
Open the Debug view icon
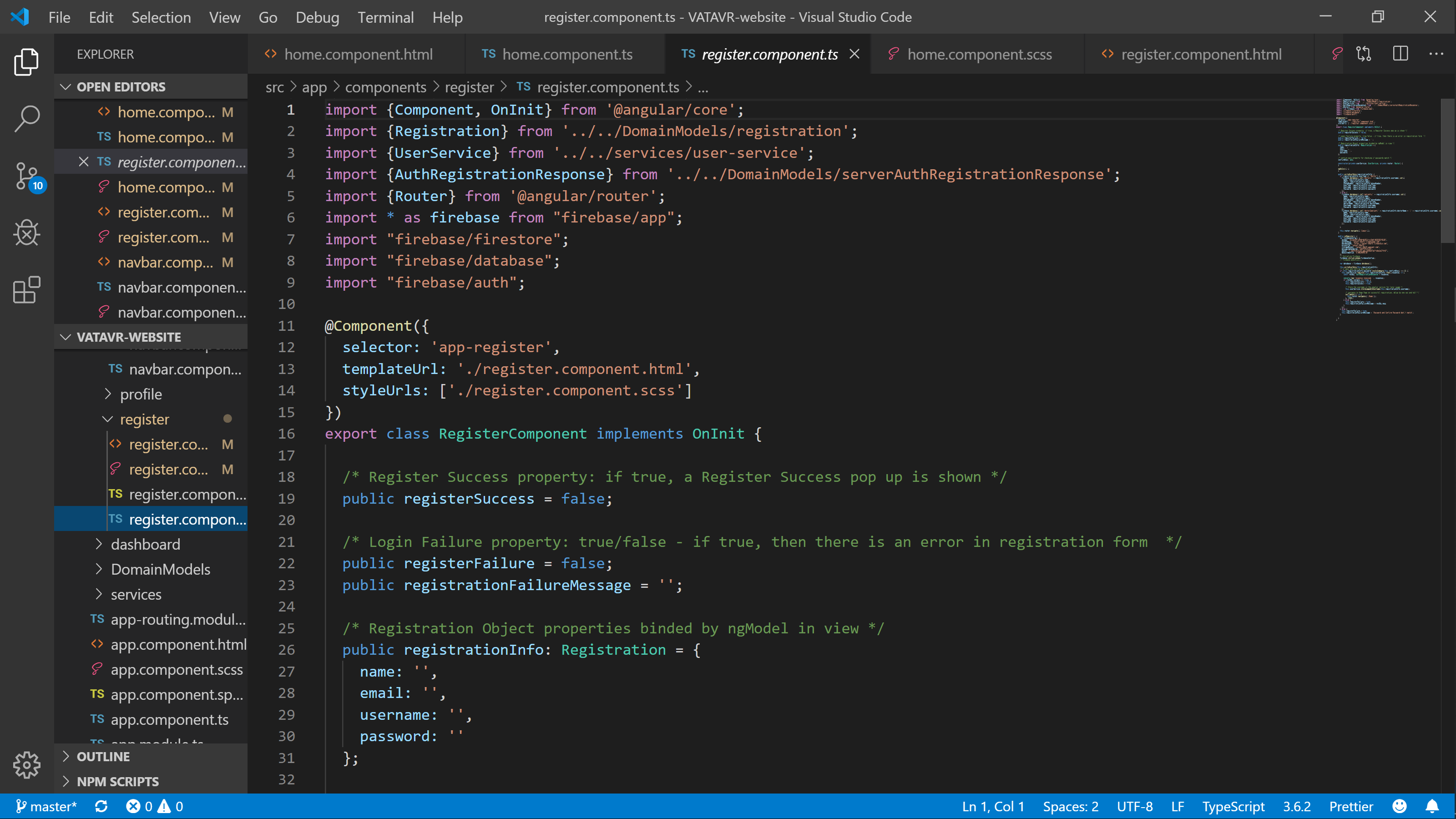[26, 233]
